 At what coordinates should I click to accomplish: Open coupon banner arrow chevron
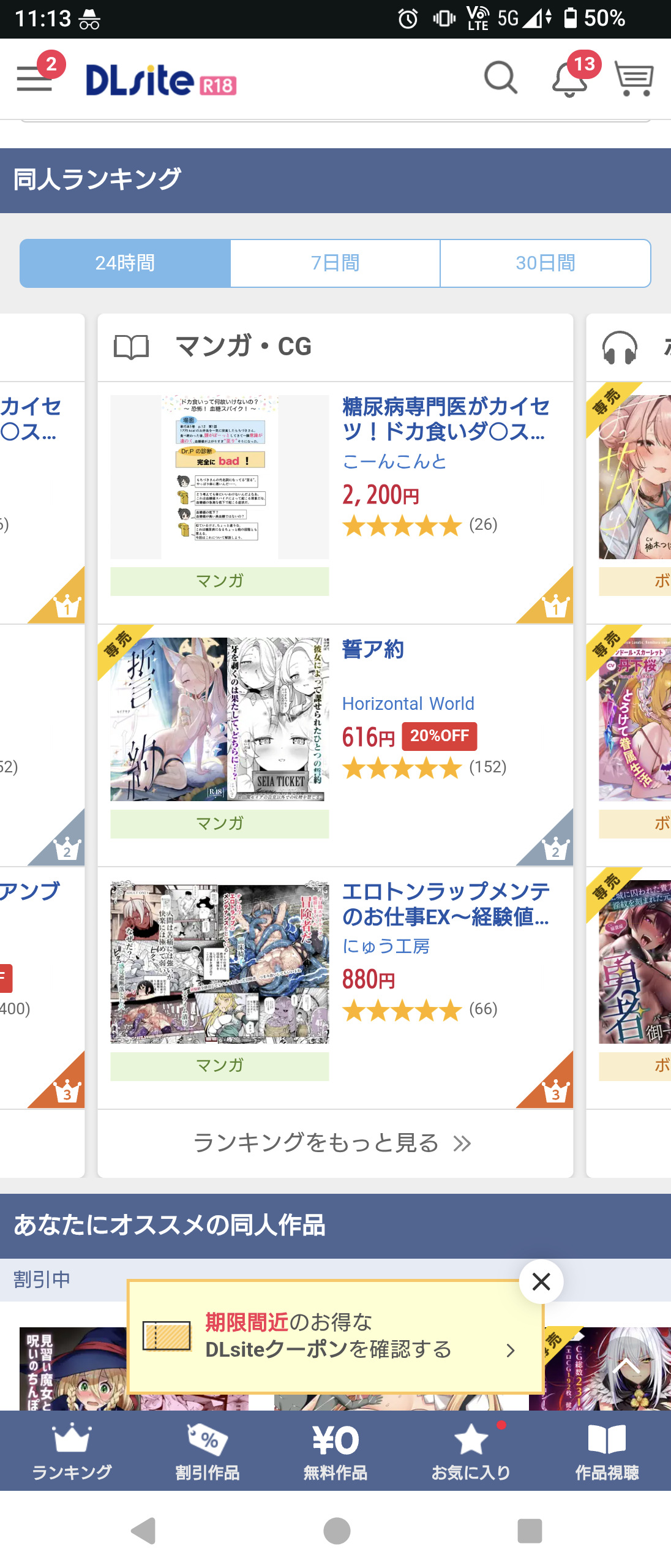click(x=511, y=1350)
